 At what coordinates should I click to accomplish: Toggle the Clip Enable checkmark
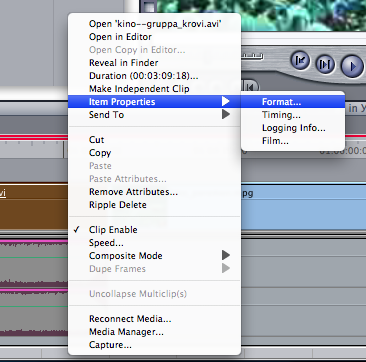tap(154, 230)
